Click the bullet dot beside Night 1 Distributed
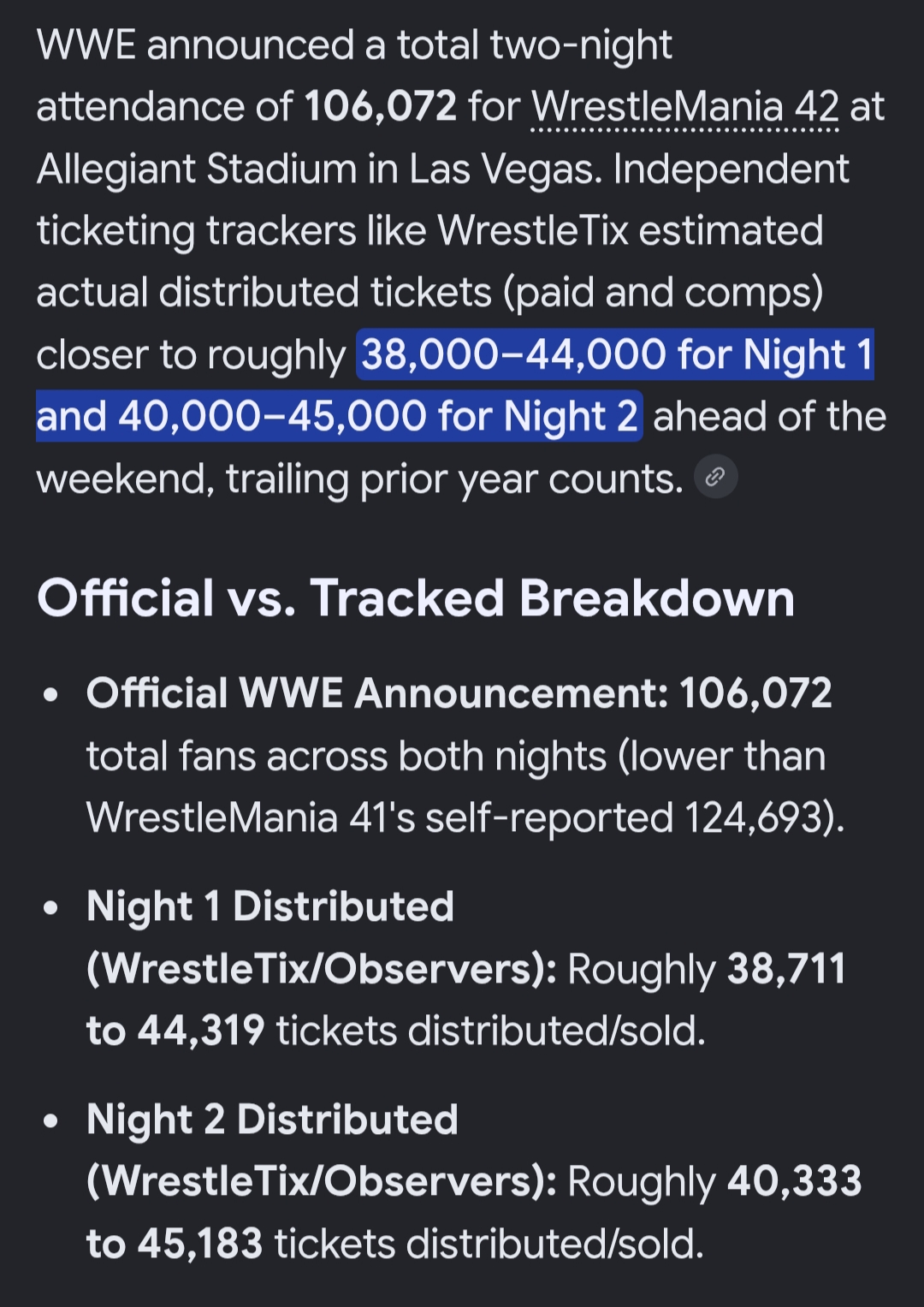924x1307 pixels. 51,907
